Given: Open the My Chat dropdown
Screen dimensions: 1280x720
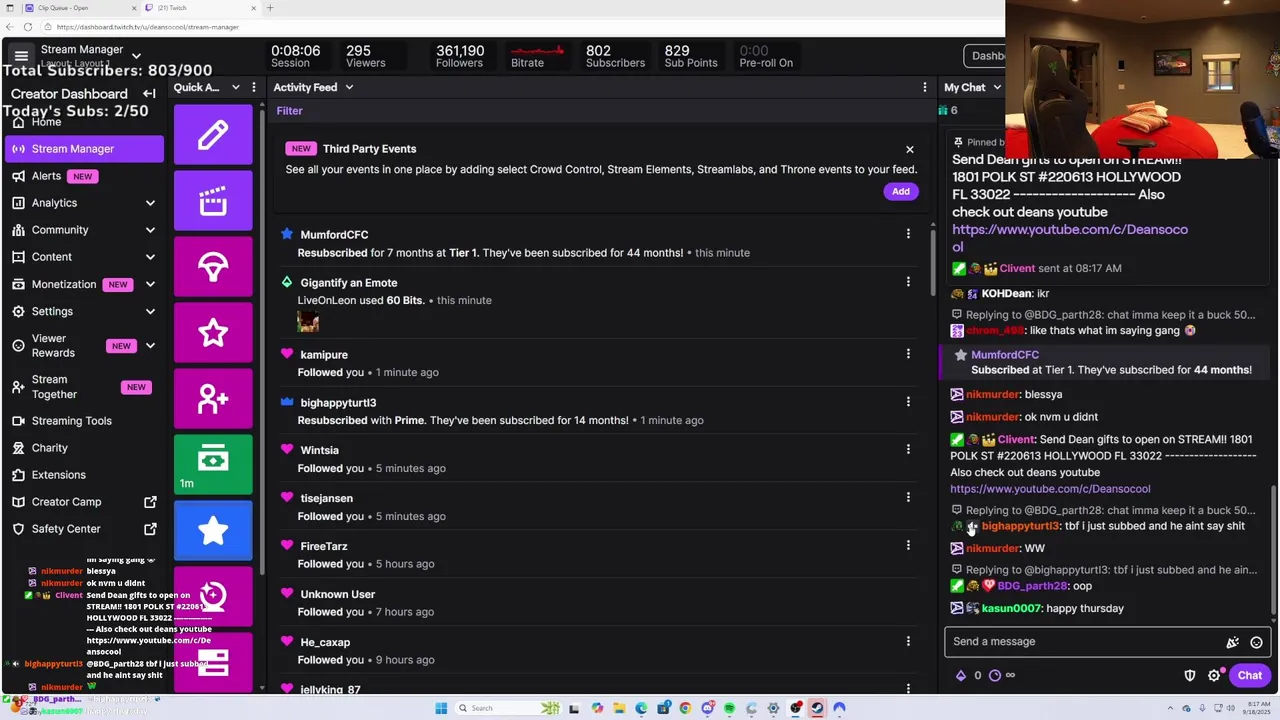Looking at the screenshot, I should click(997, 88).
